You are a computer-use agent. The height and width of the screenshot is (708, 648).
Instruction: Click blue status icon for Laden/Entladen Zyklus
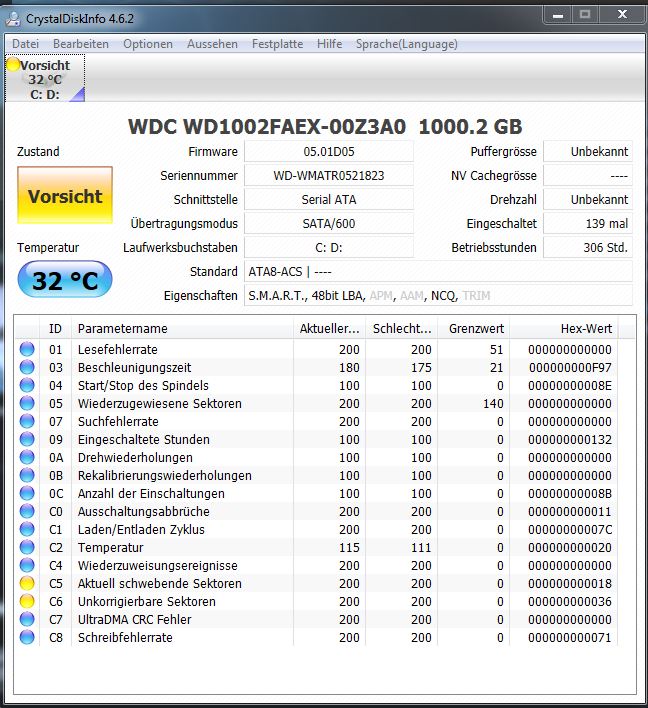click(x=27, y=529)
